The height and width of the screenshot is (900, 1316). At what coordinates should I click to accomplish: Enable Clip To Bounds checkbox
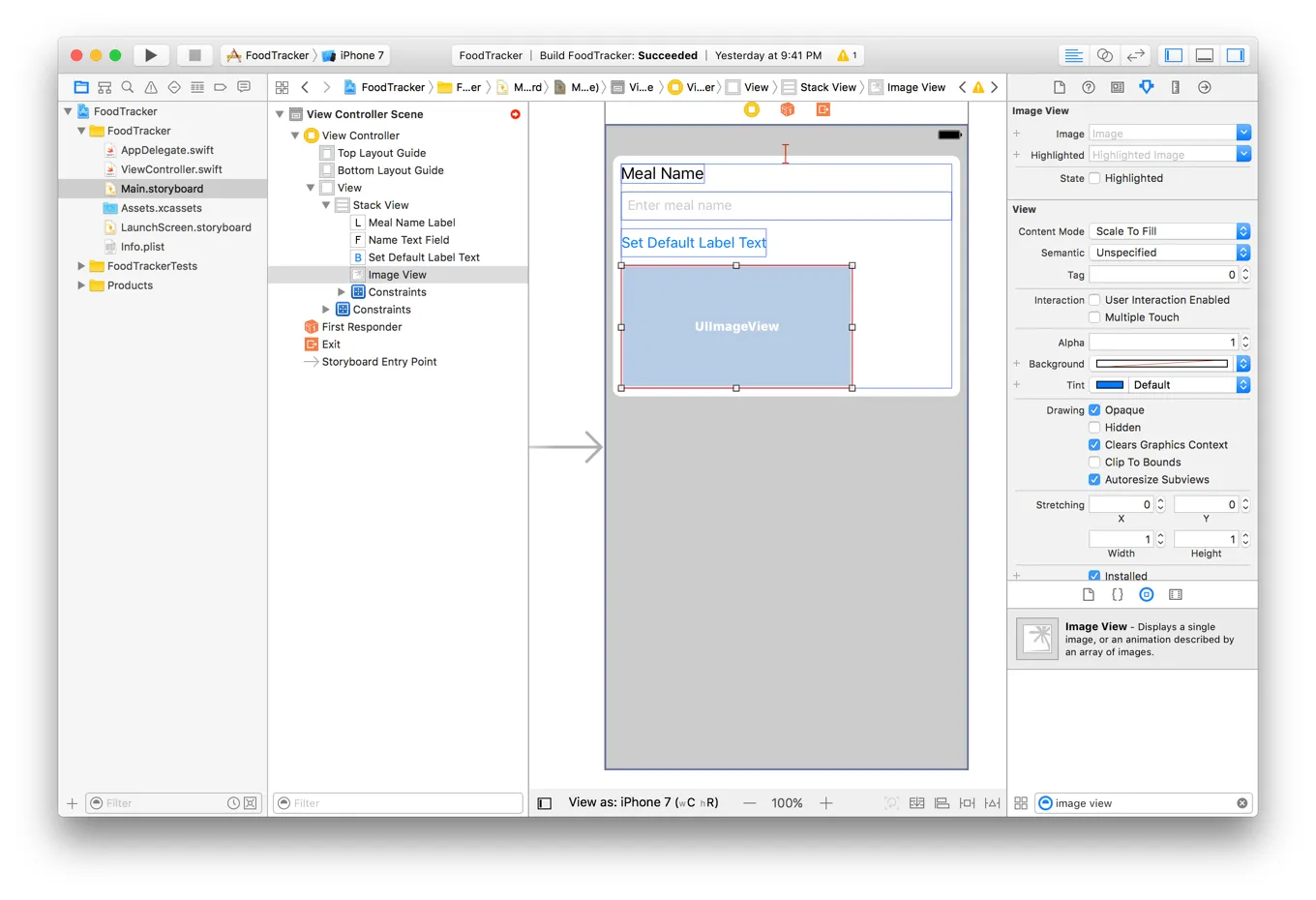pos(1094,463)
